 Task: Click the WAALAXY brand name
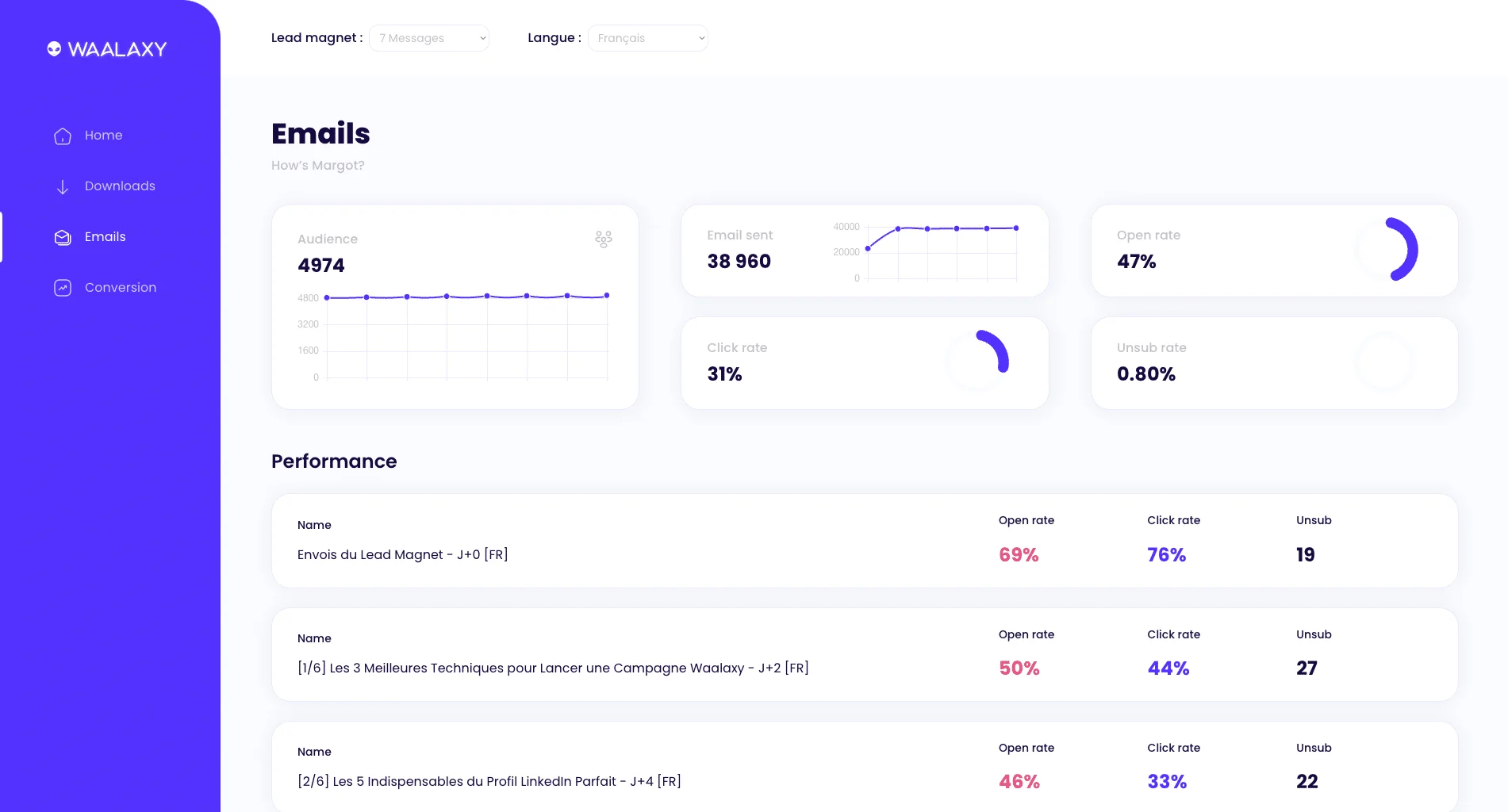pos(117,49)
